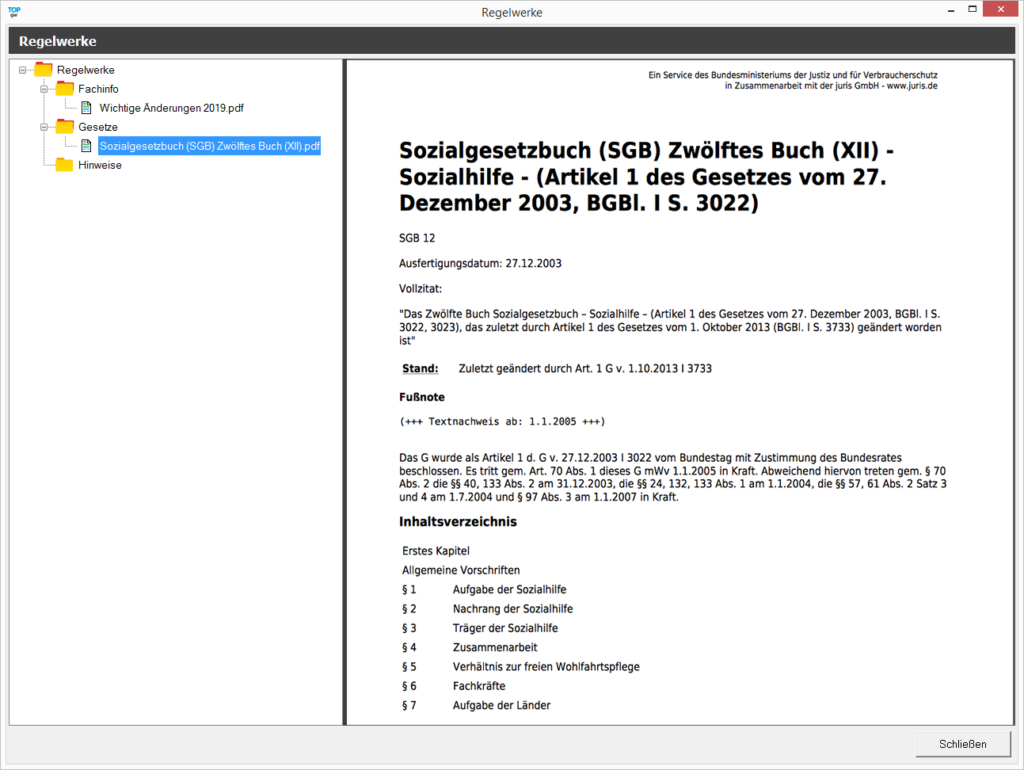Click the Regelwerke root folder icon
The height and width of the screenshot is (770, 1024).
43,70
